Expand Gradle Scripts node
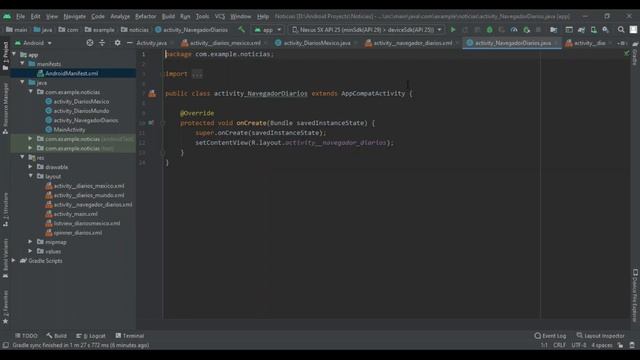This screenshot has width=640, height=360. 14,260
